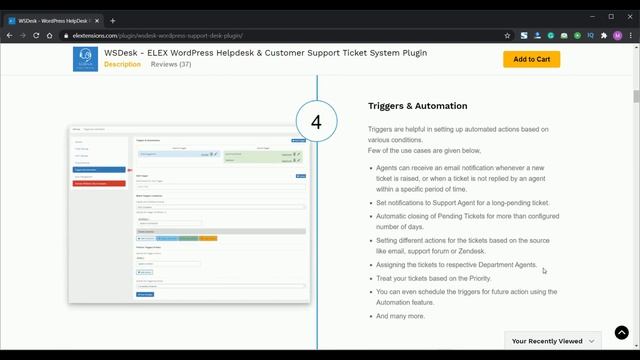Go to browser home page icon

point(49,36)
